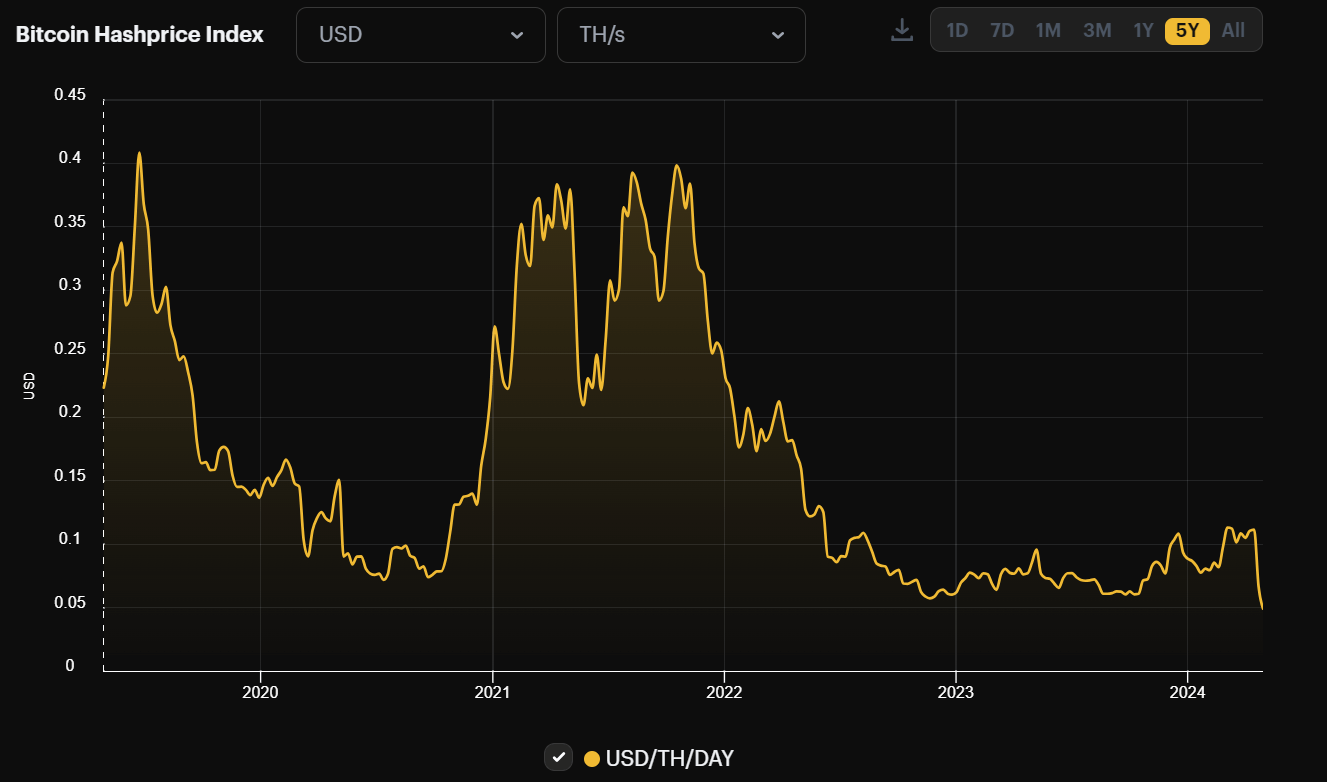1327x782 pixels.
Task: Click the 2019 chart peak near 0.4
Action: (x=139, y=153)
